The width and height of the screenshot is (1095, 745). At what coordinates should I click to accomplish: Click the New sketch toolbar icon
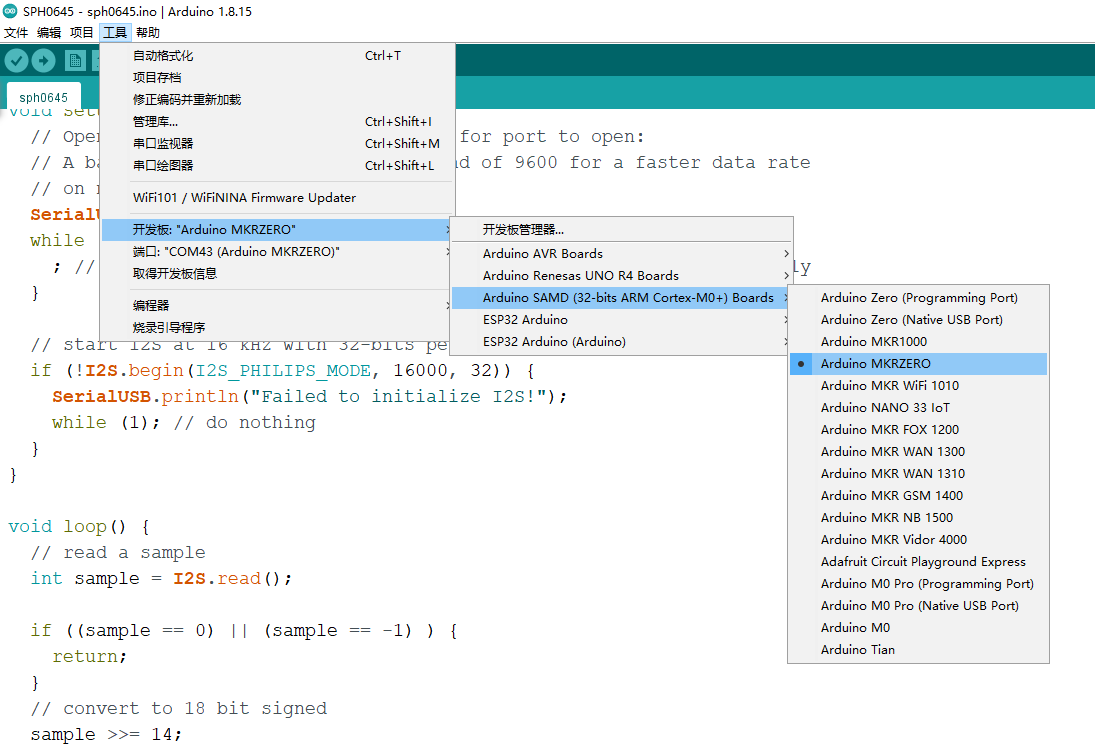75,61
